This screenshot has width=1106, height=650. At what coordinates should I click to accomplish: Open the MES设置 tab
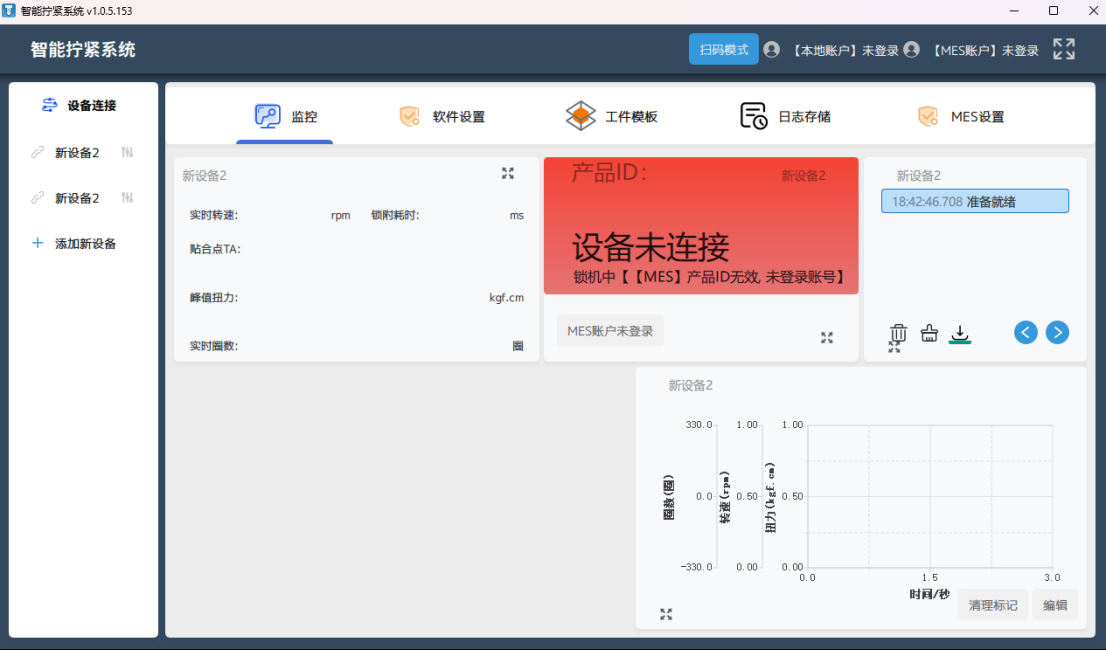tap(960, 116)
